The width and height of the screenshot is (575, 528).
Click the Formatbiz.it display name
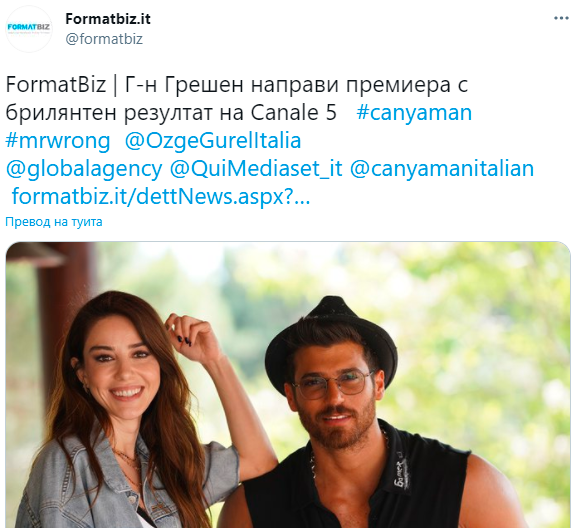pyautogui.click(x=108, y=19)
